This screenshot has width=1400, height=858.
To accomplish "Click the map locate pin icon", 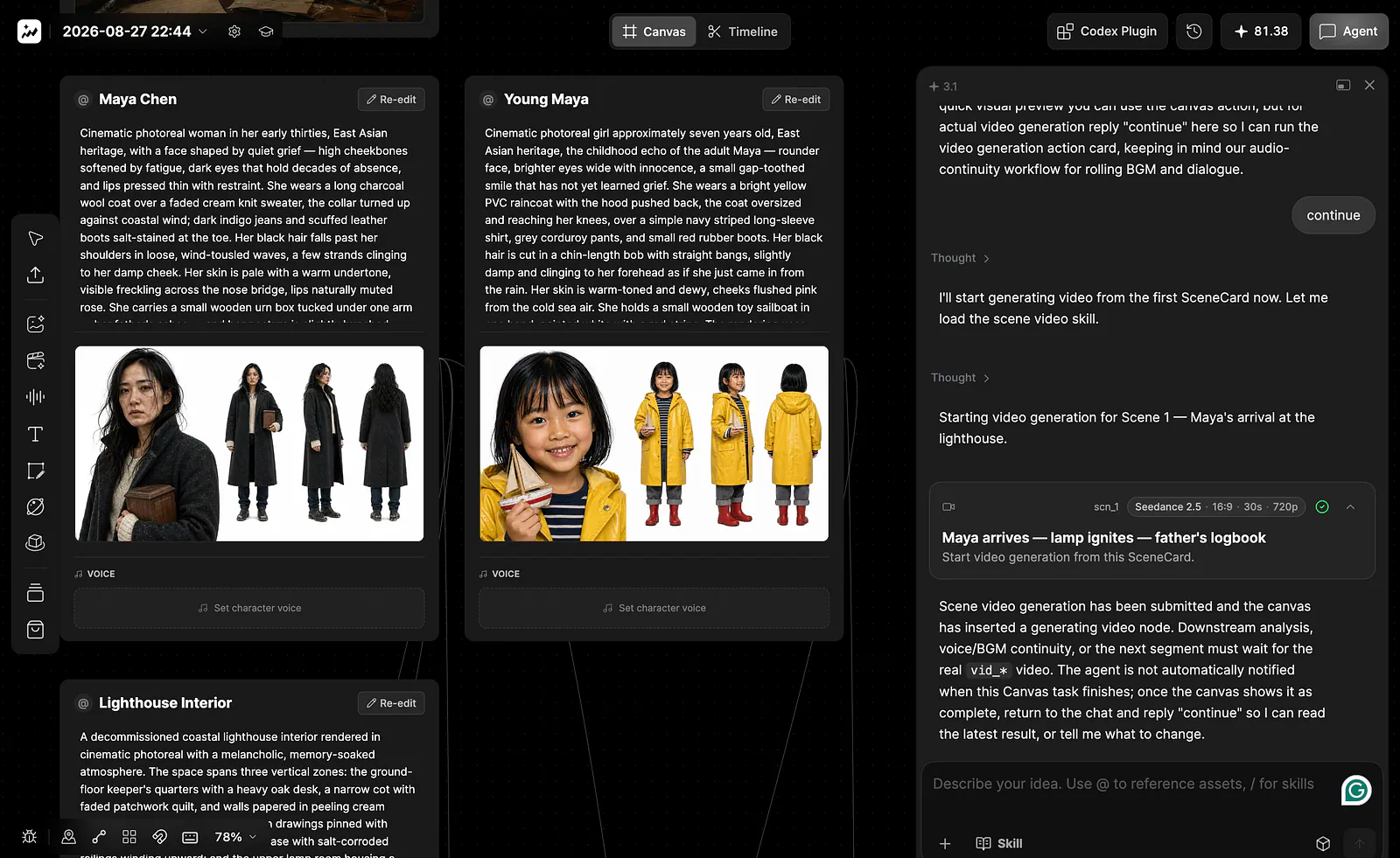I will [x=68, y=836].
